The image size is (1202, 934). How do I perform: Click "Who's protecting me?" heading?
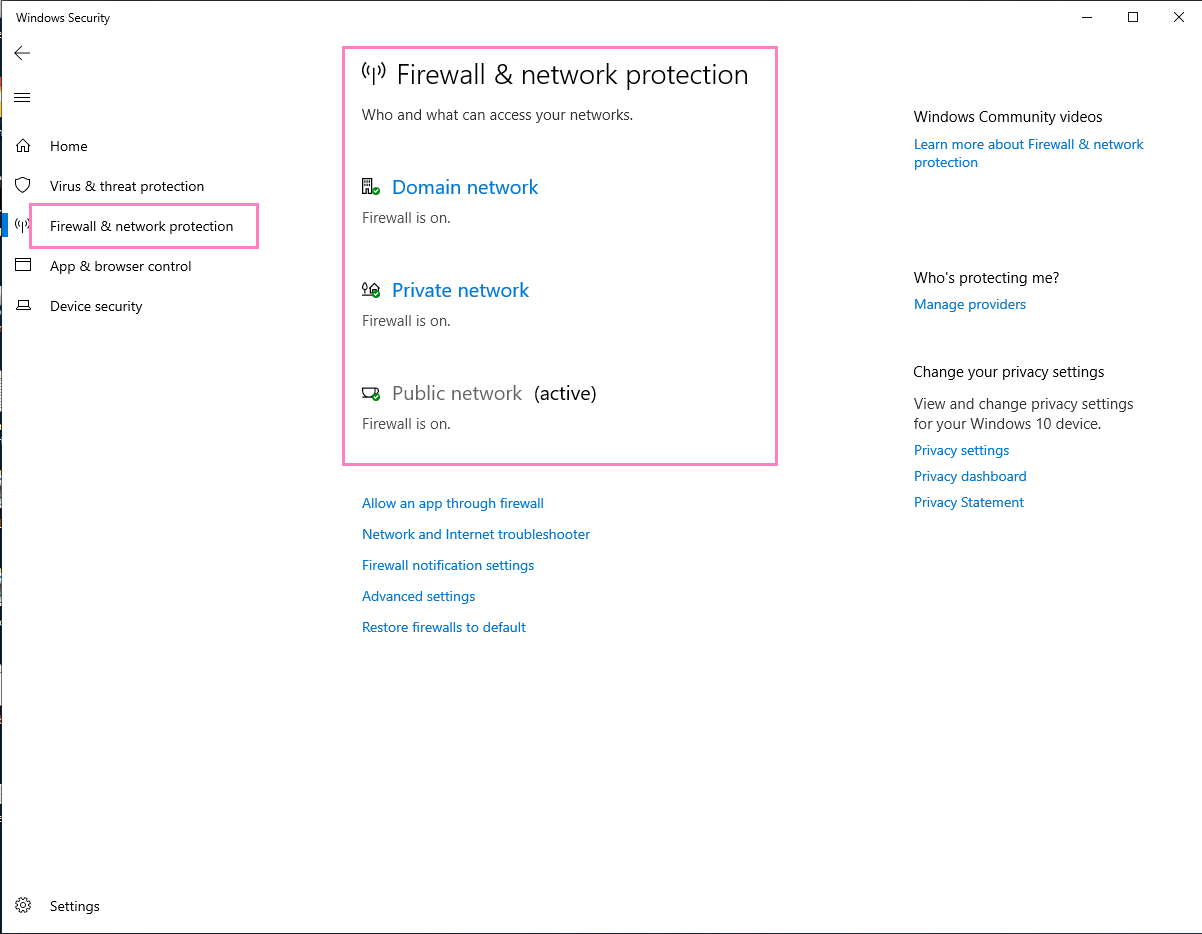[x=986, y=277]
